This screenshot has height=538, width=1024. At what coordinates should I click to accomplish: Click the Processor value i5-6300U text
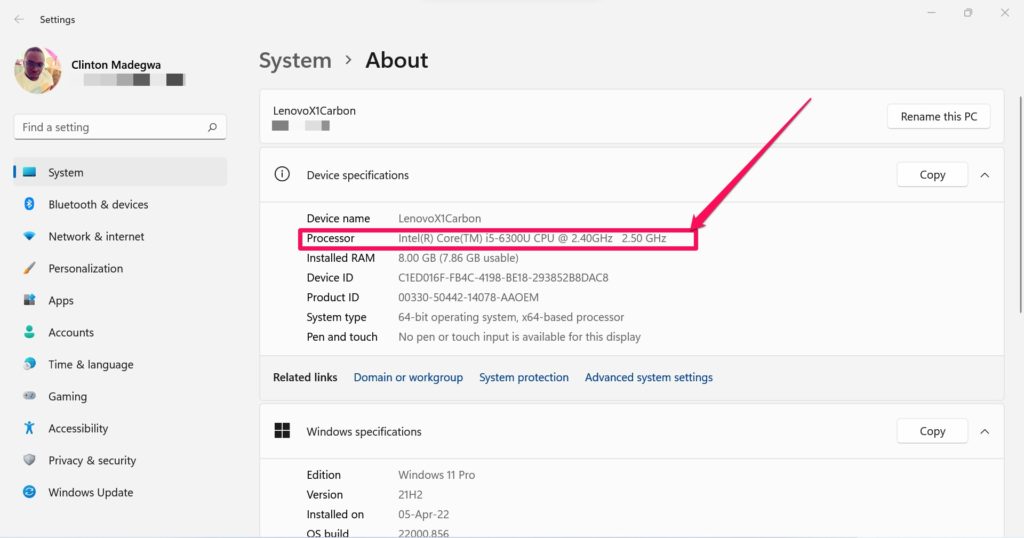click(x=532, y=238)
